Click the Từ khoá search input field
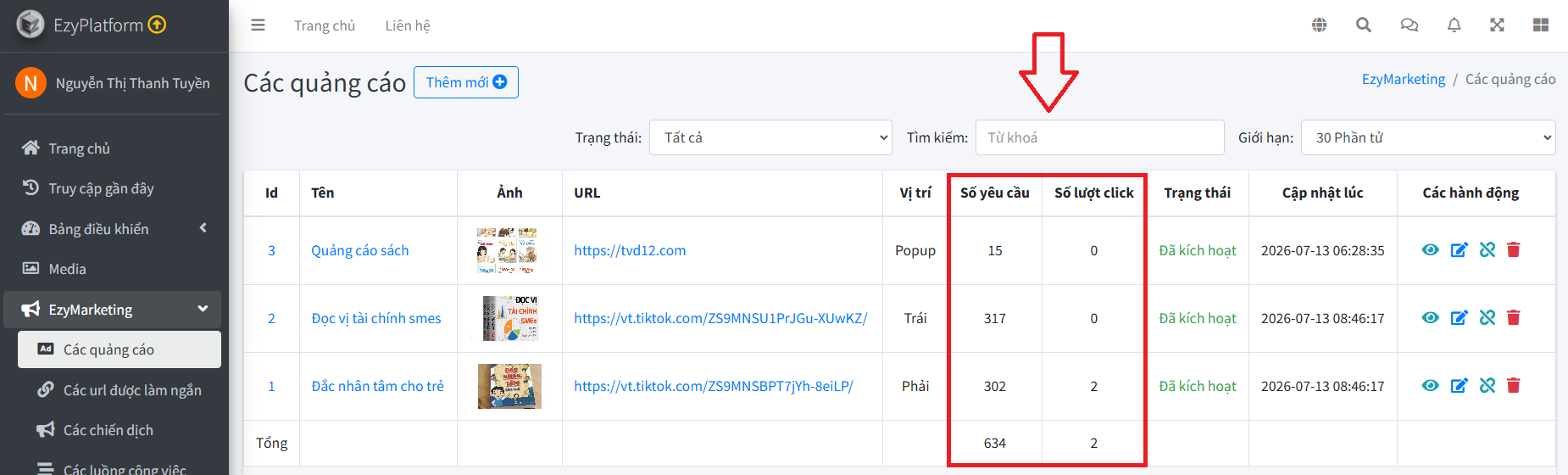1568x475 pixels. (1099, 137)
